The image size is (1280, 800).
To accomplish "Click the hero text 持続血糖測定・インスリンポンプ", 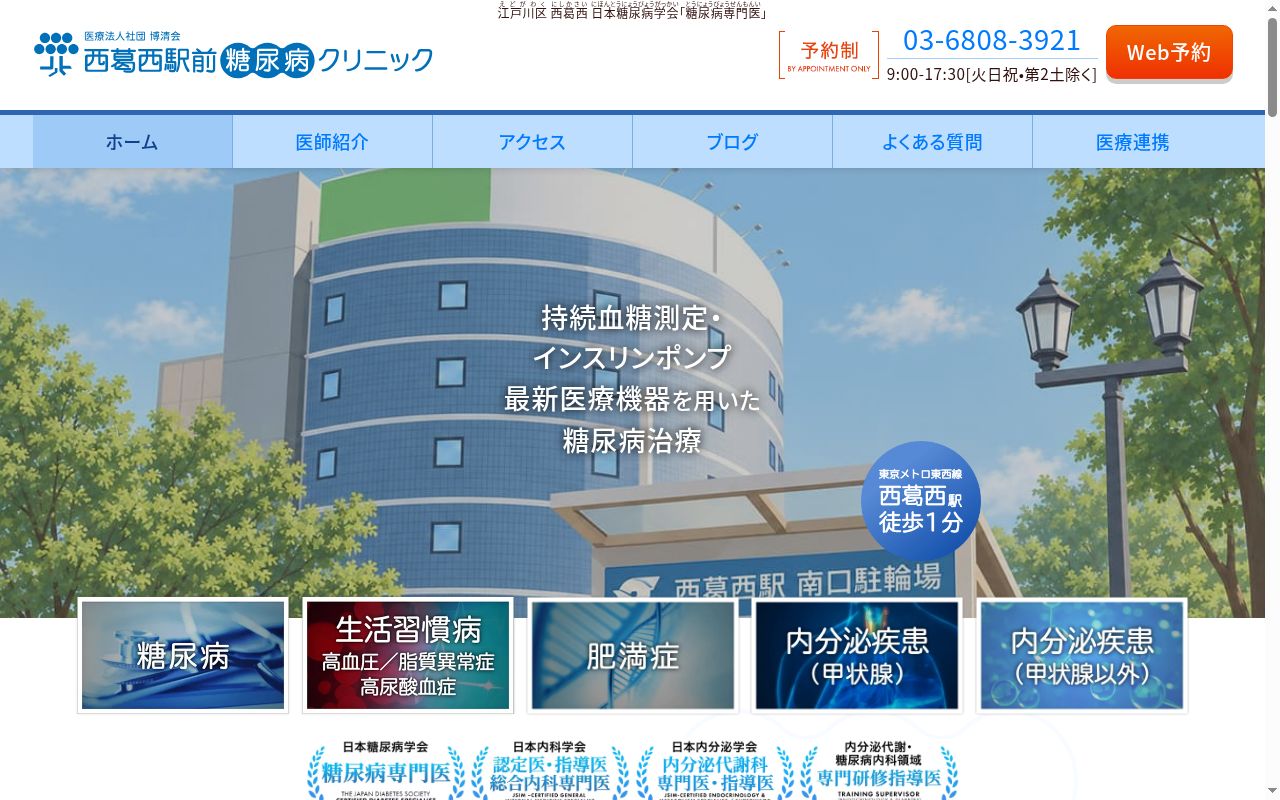I will 631,337.
